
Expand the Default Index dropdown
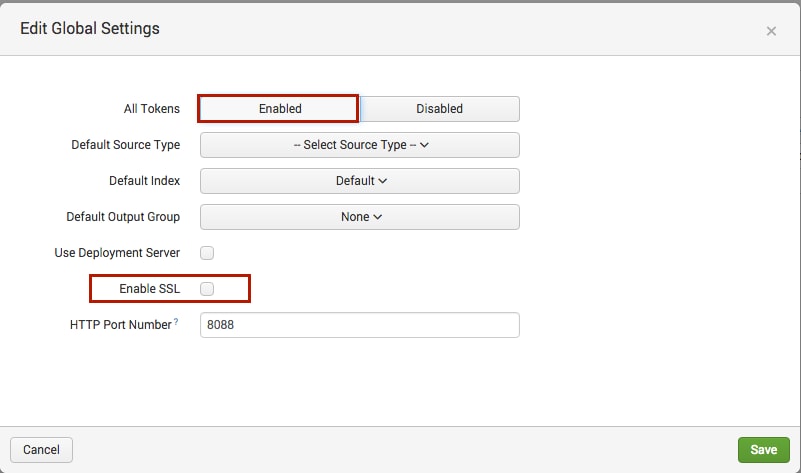click(360, 181)
